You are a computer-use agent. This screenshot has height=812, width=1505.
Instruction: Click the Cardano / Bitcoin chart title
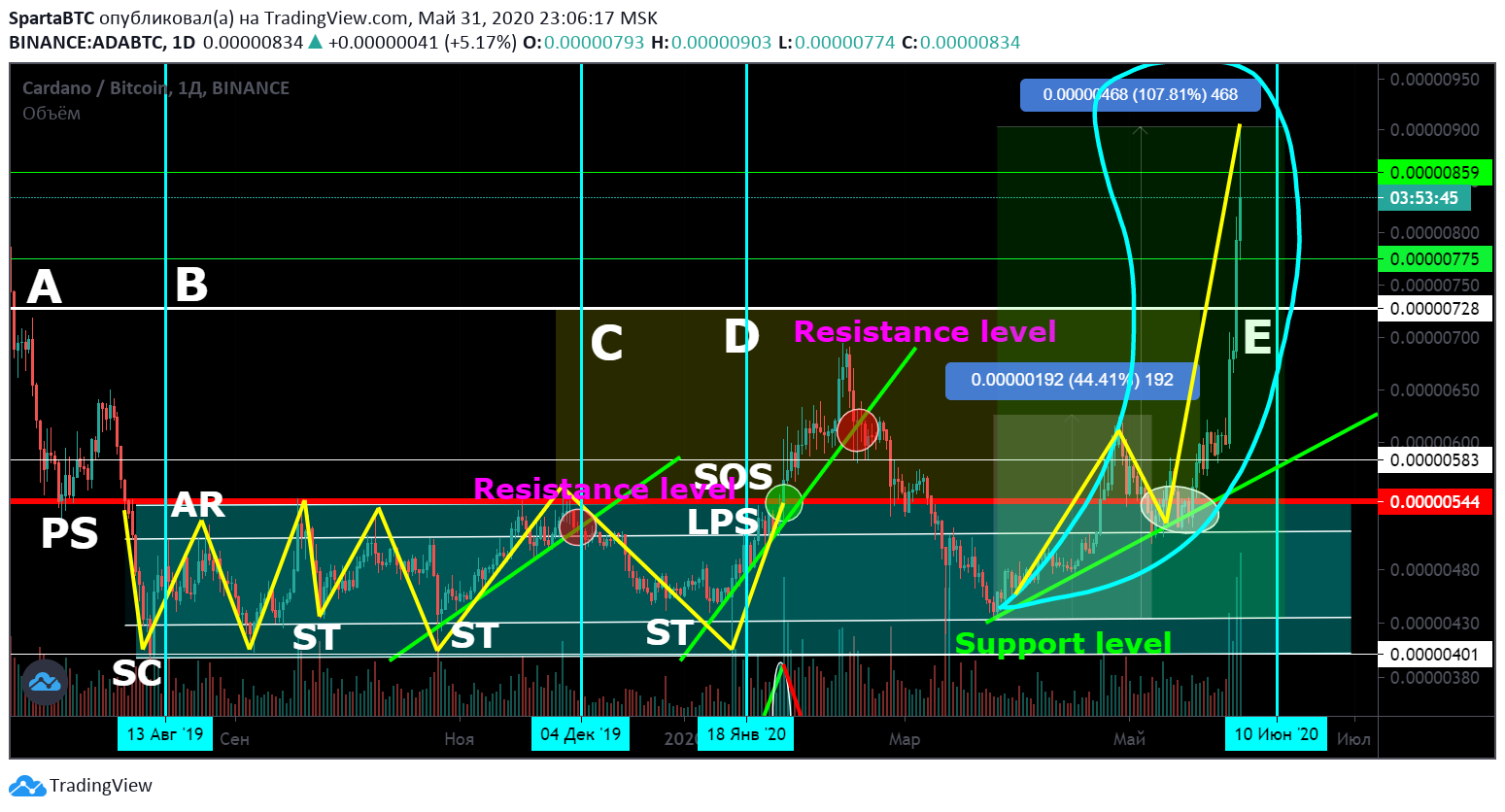(155, 88)
